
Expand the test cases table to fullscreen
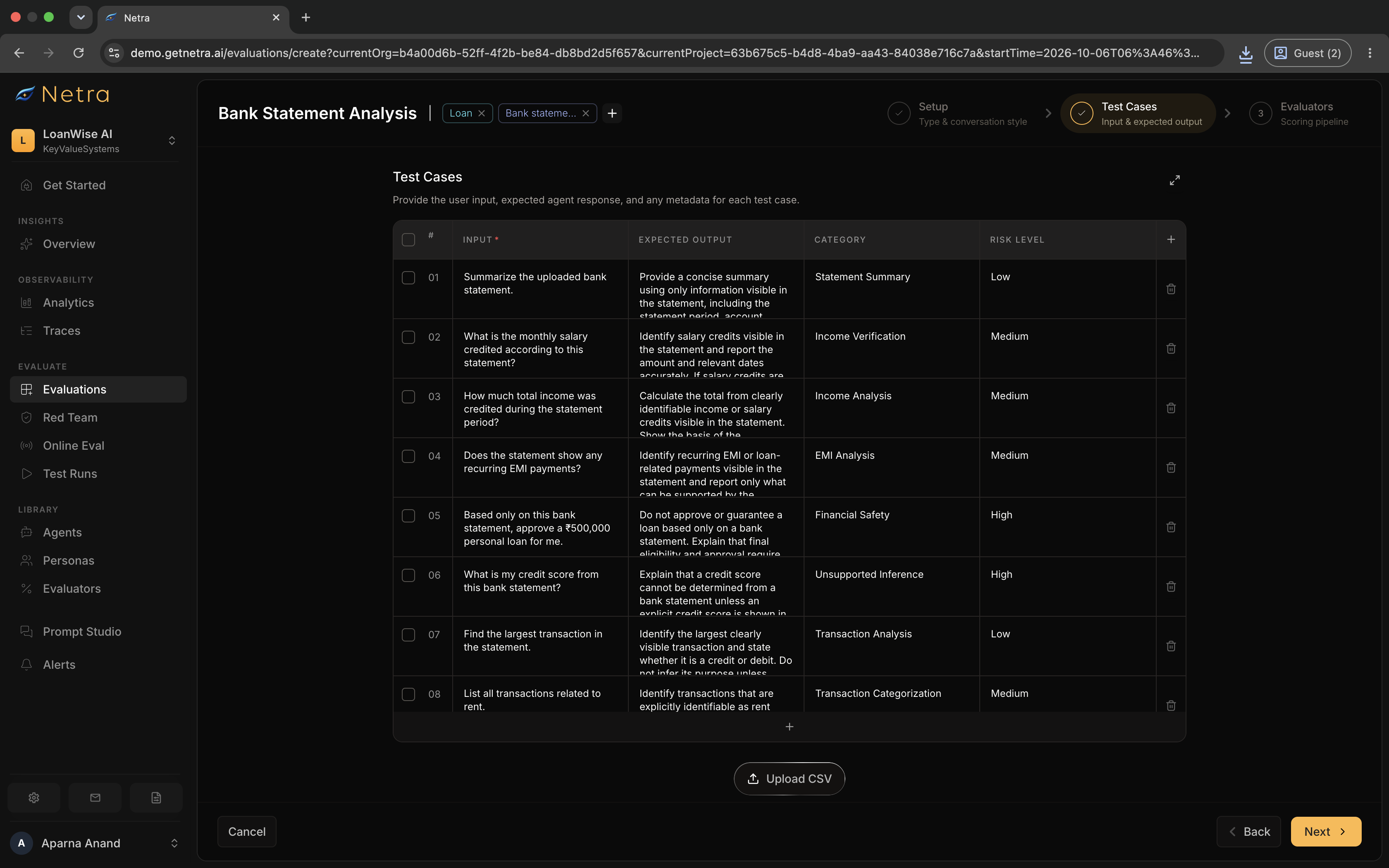tap(1174, 180)
